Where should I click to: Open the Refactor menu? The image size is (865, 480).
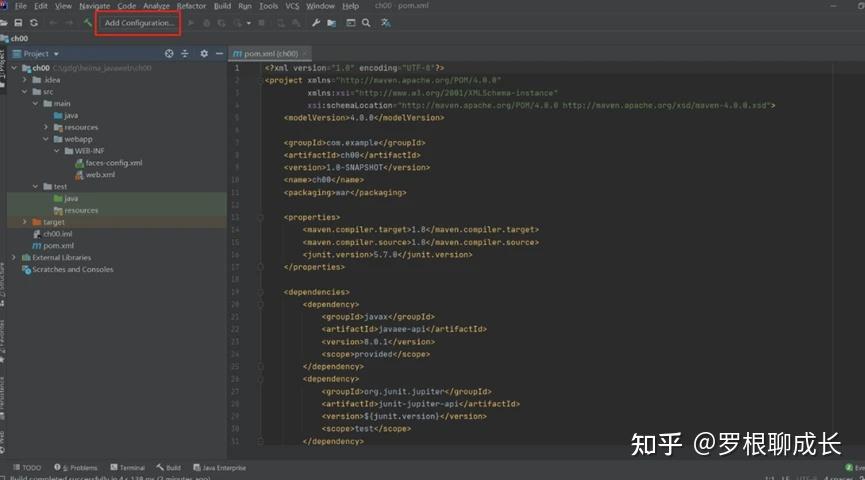click(x=191, y=6)
